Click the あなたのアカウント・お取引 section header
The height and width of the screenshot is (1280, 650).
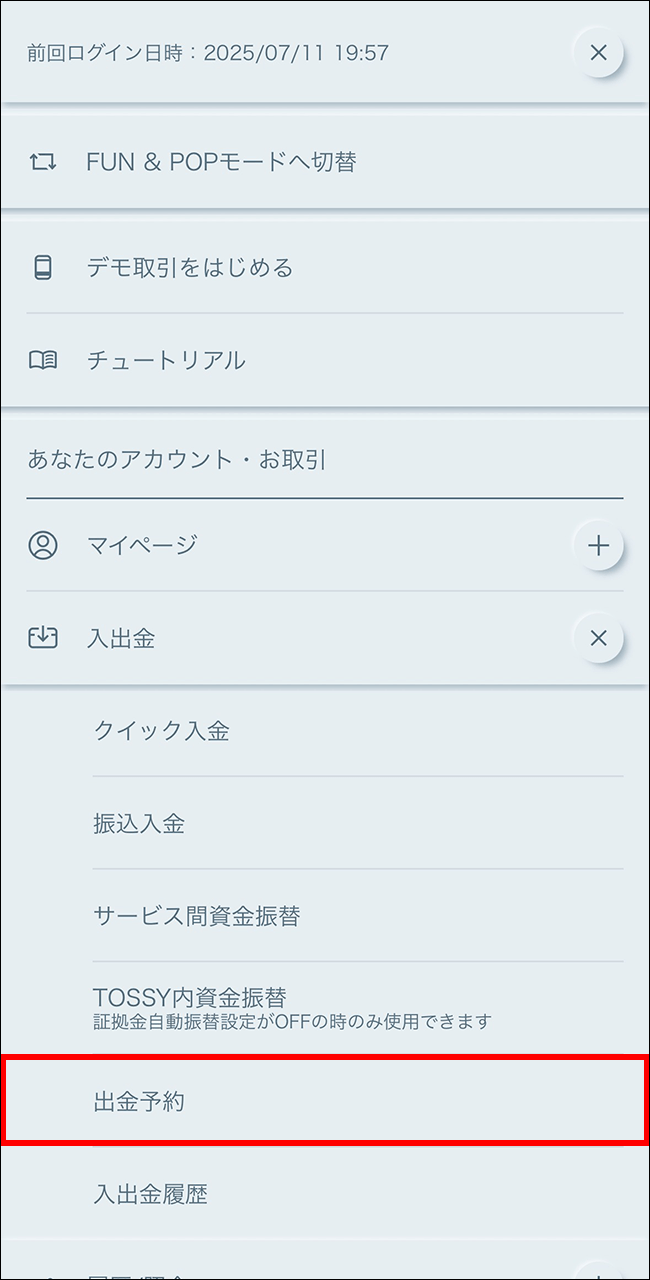click(x=177, y=460)
